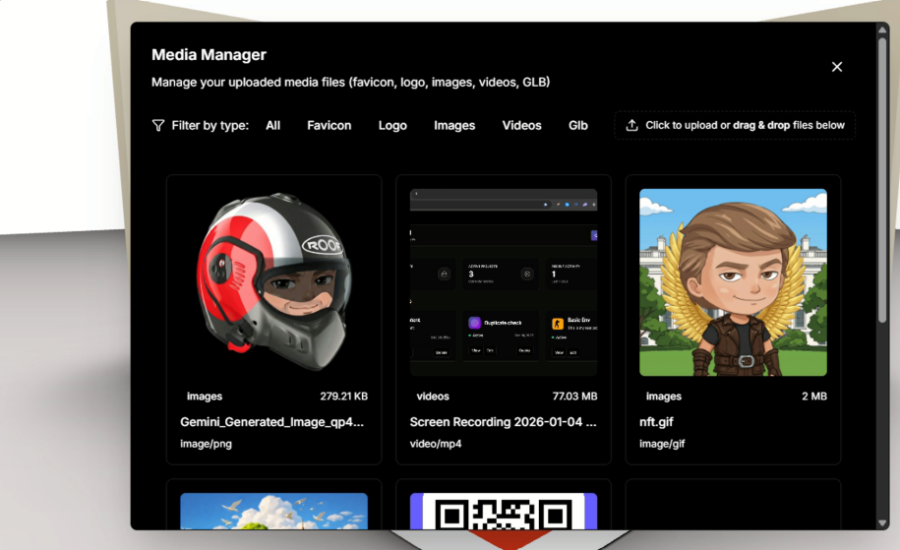The width and height of the screenshot is (900, 550).
Task: Click the Gemini_Generated_Image_qp4... filename
Action: (272, 422)
